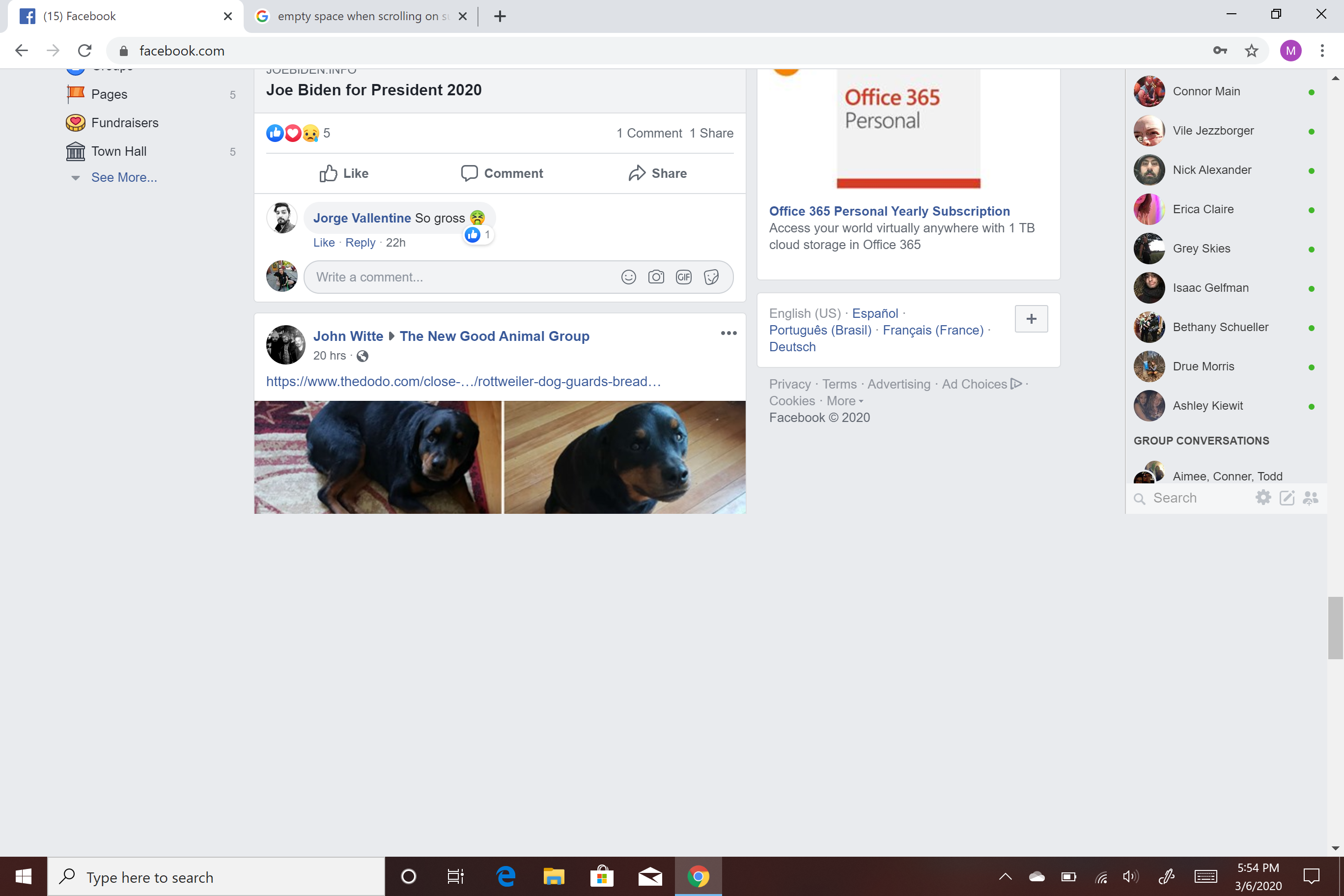Open the taskbar volume control
The width and height of the screenshot is (1344, 896).
click(1130, 876)
